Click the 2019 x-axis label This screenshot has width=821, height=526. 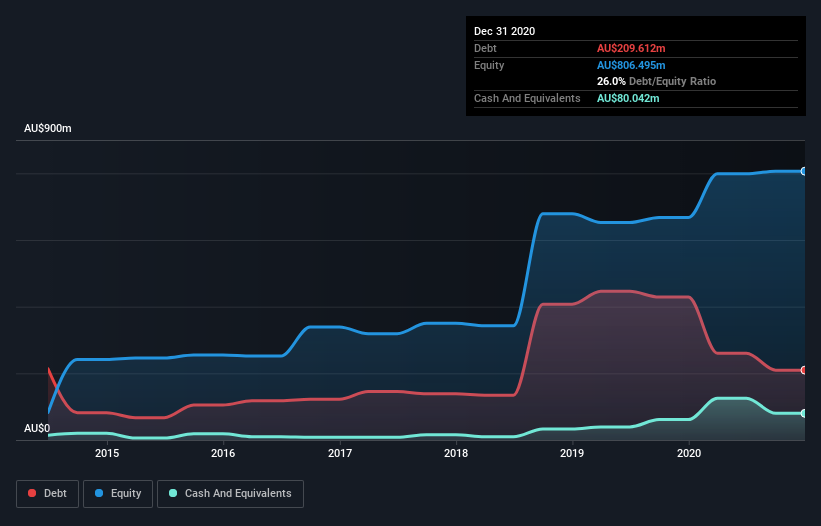[x=572, y=453]
